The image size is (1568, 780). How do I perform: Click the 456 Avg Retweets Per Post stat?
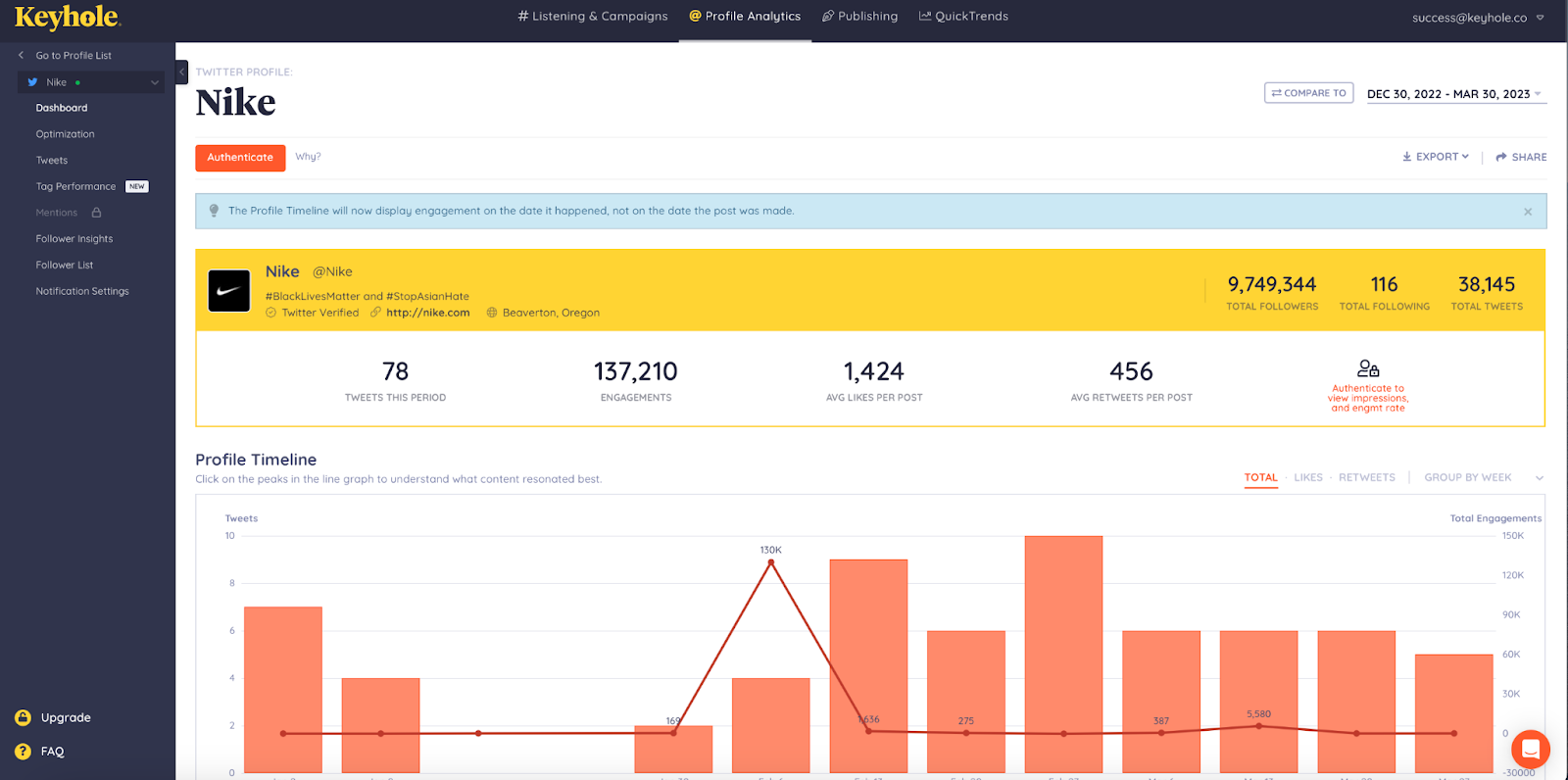click(1131, 379)
